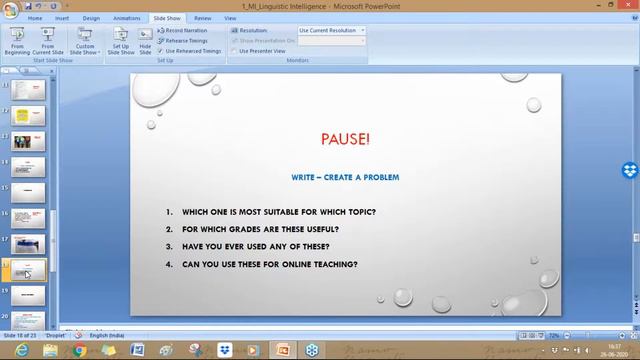640x360 pixels.
Task: Click 'Can you use these for online teaching?' line
Action: pos(270,264)
